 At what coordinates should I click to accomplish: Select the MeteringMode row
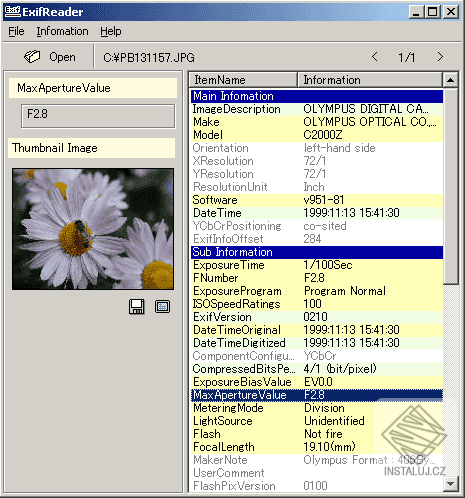(317, 408)
